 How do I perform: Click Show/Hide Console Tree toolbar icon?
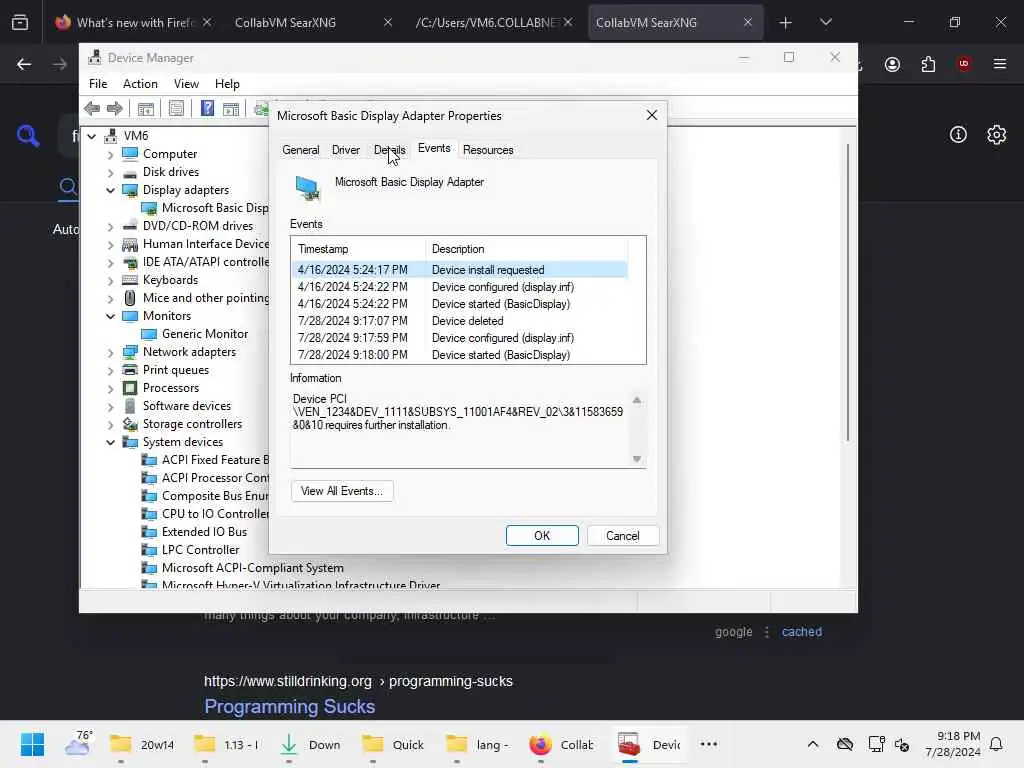tap(146, 108)
